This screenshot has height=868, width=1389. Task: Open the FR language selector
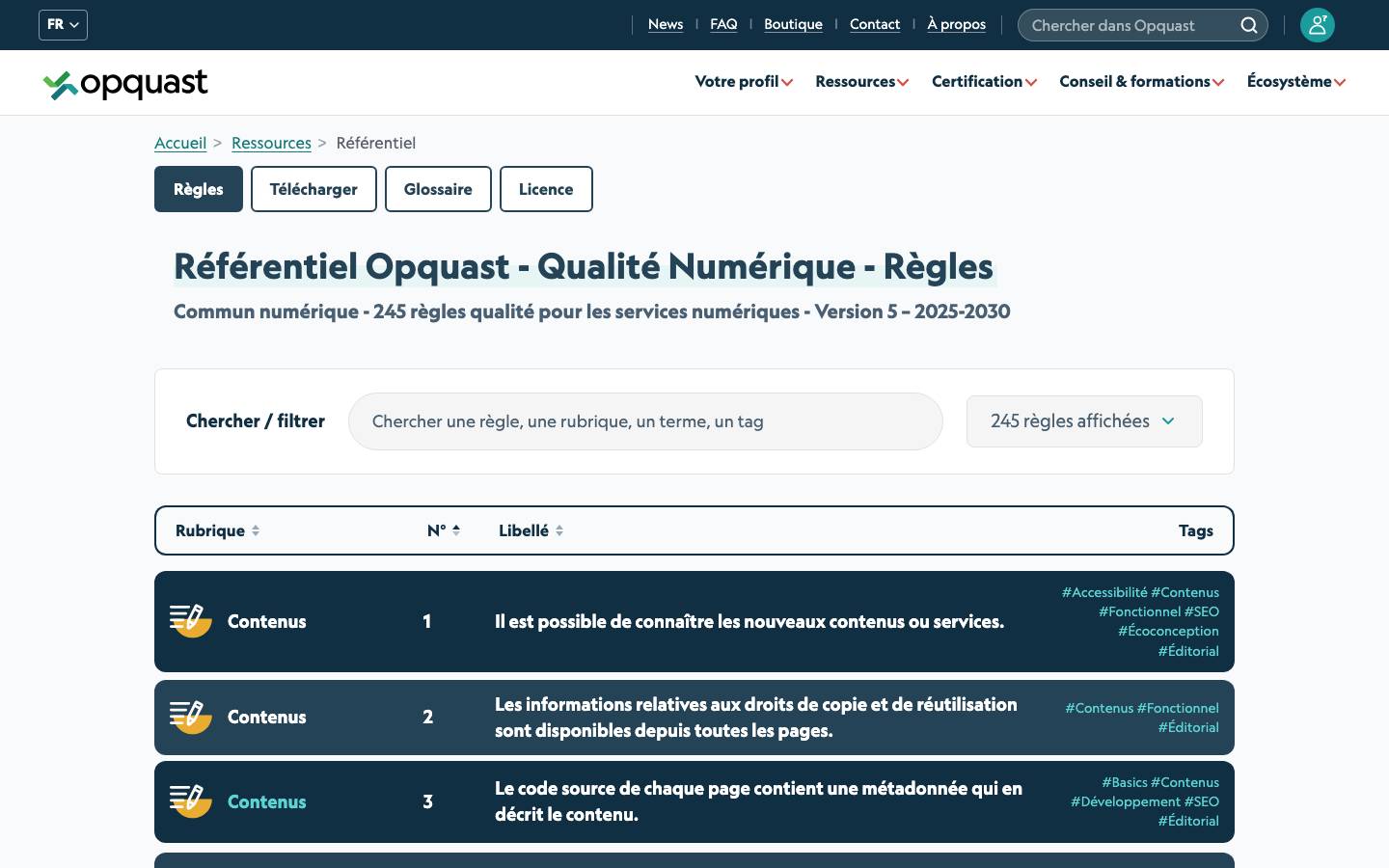tap(63, 25)
